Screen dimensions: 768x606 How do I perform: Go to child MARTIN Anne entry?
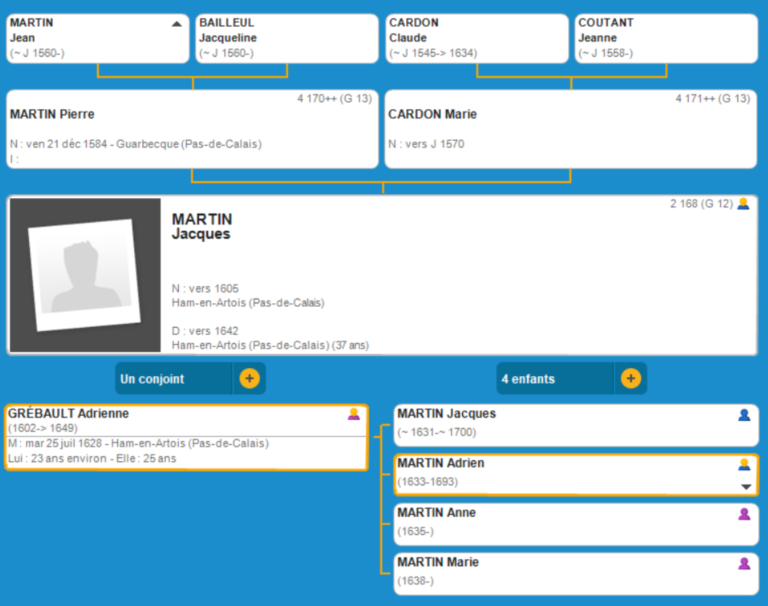(x=437, y=513)
